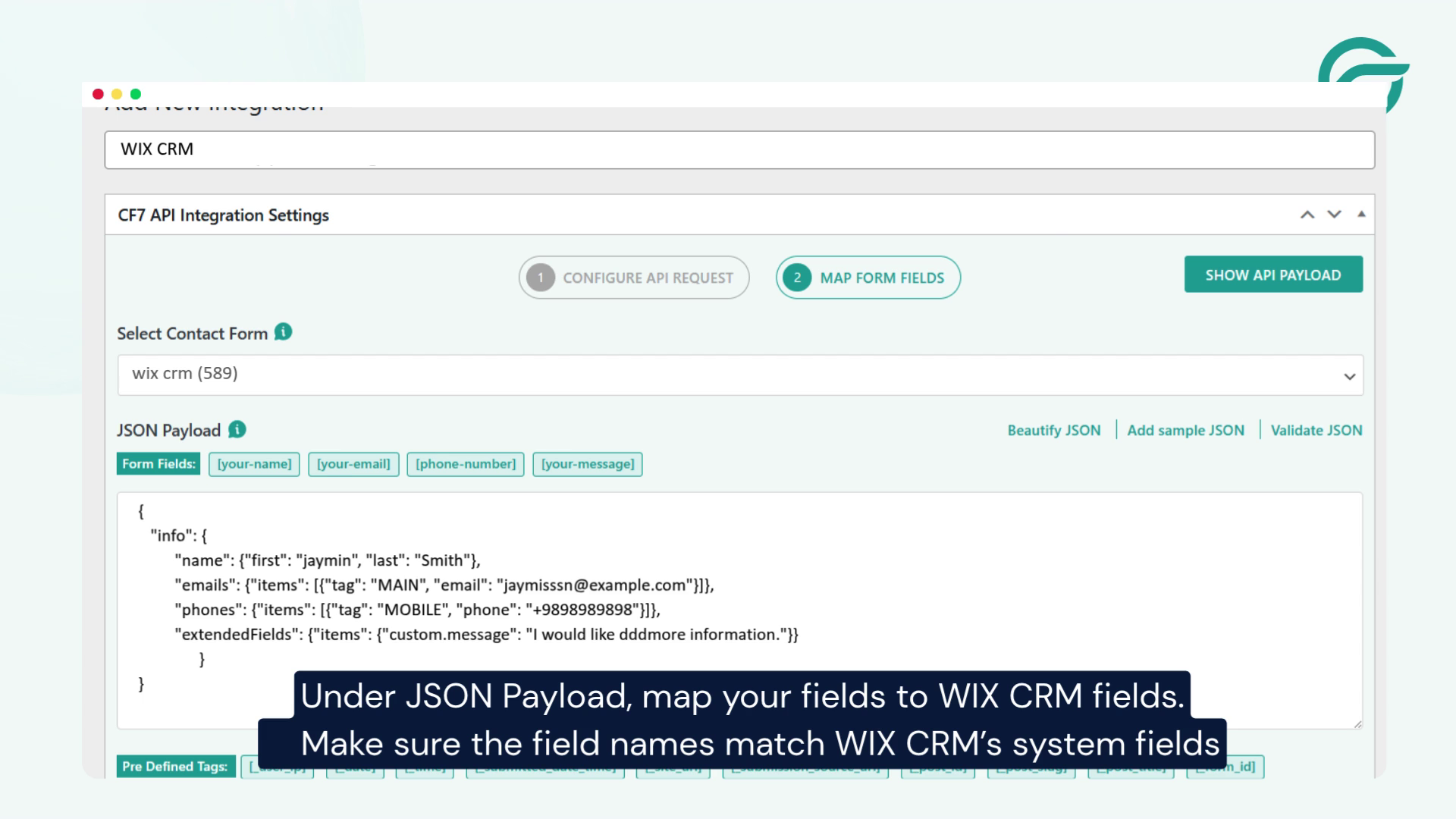Viewport: 1456px width, 819px height.
Task: Click the "emails" line in the JSON payload
Action: pyautogui.click(x=444, y=585)
